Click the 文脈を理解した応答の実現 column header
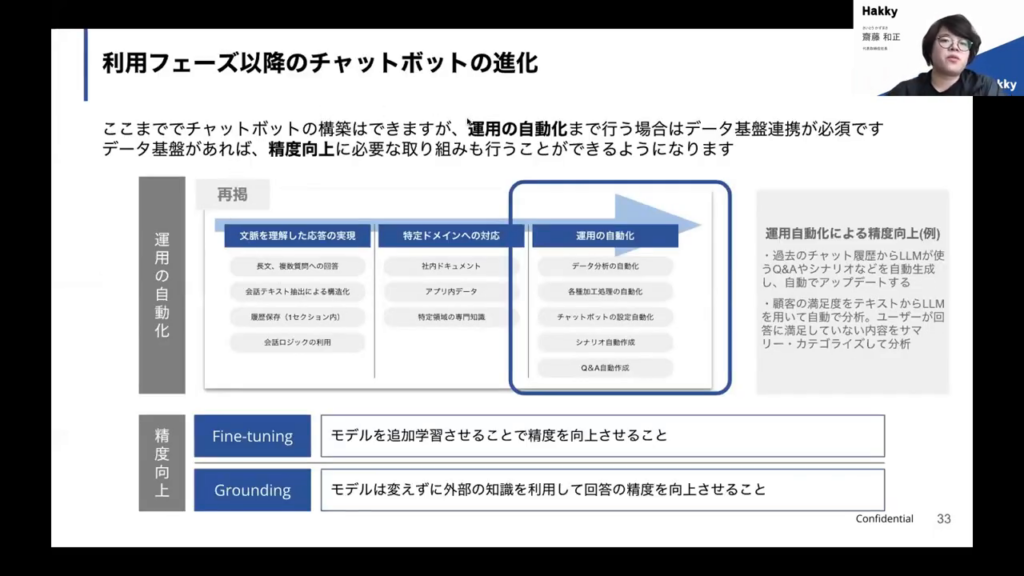The image size is (1024, 576). [x=297, y=236]
